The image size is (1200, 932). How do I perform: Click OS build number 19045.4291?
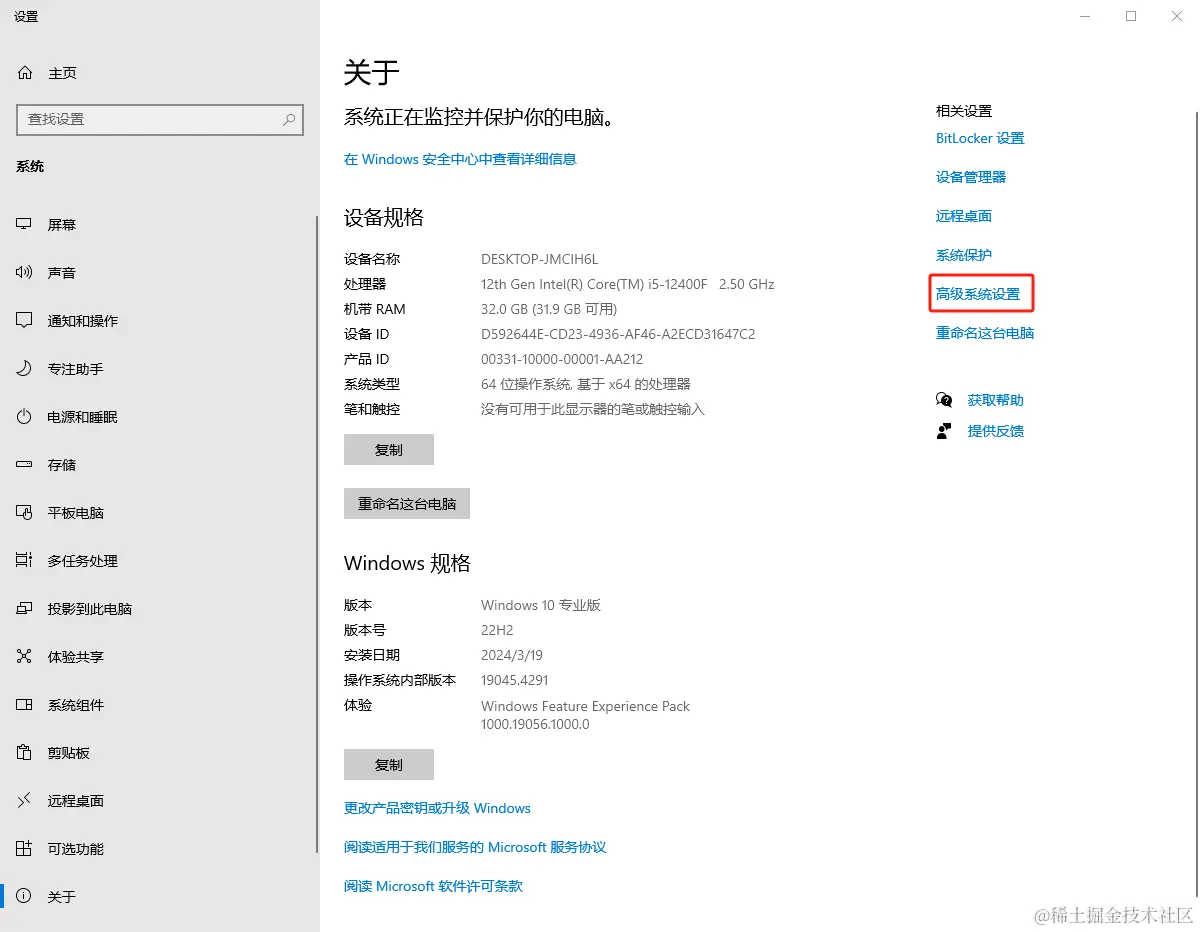click(515, 680)
